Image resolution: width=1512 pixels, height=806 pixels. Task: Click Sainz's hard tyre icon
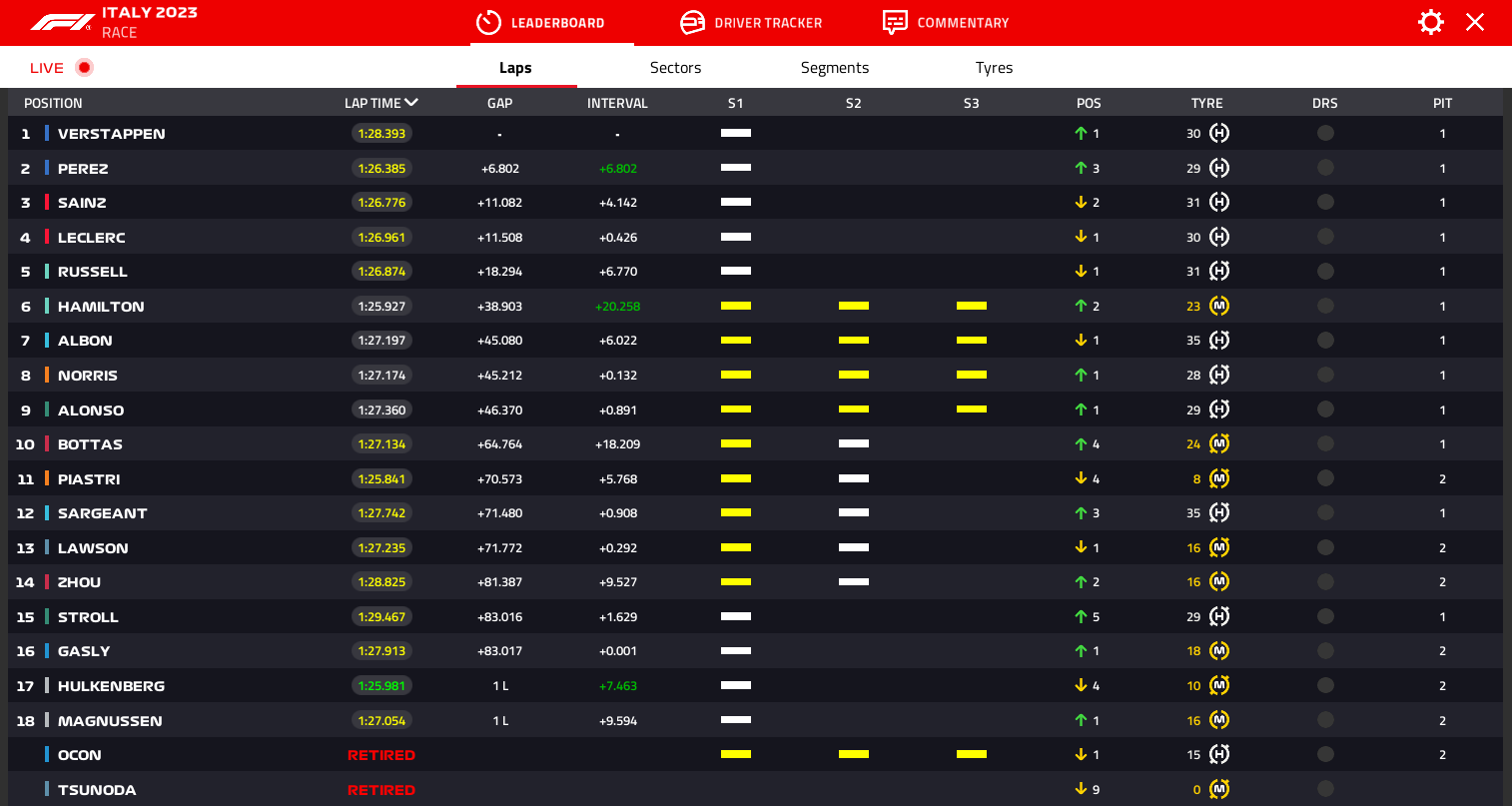(x=1219, y=202)
